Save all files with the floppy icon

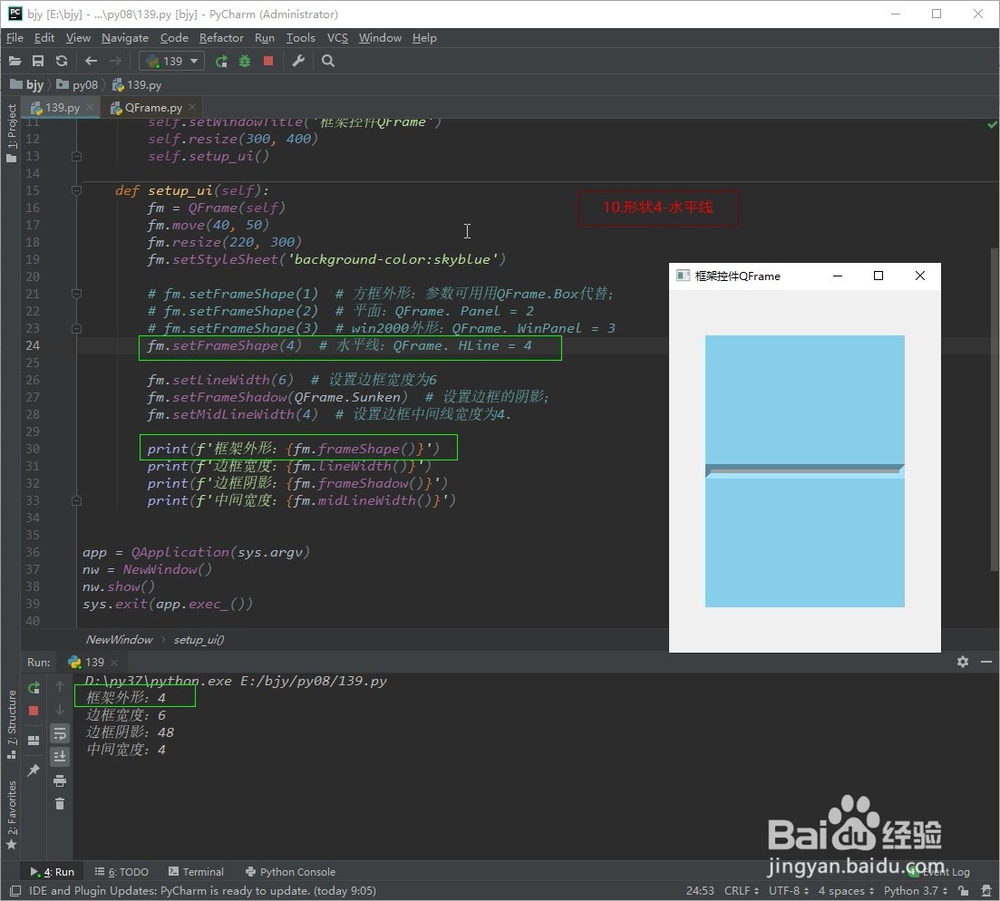pos(38,61)
